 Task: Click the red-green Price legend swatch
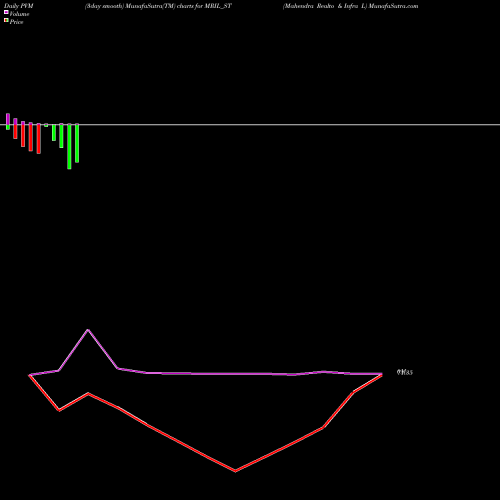6,20
